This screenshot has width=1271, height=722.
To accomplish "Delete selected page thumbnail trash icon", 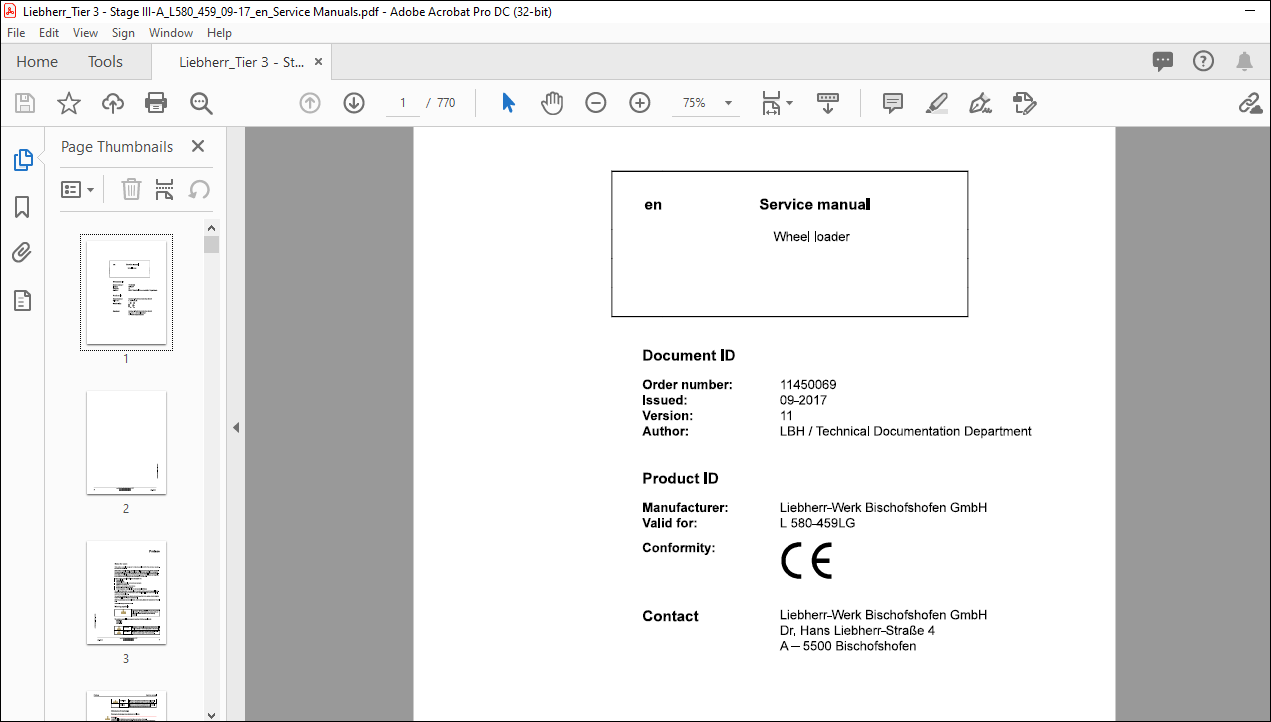I will (131, 189).
